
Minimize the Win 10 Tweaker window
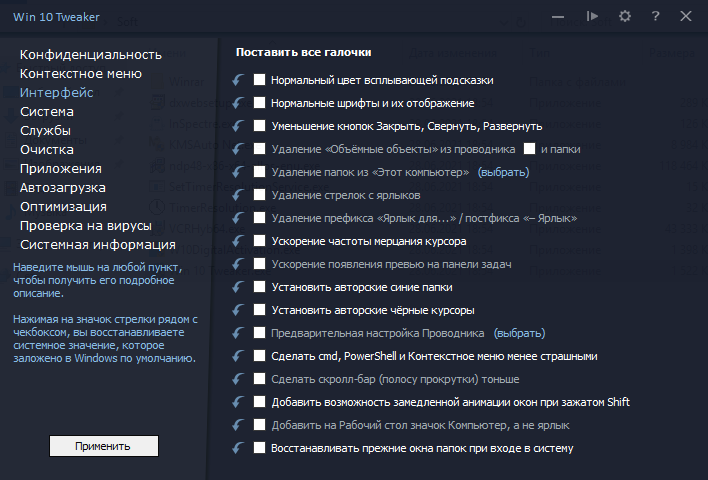click(558, 17)
